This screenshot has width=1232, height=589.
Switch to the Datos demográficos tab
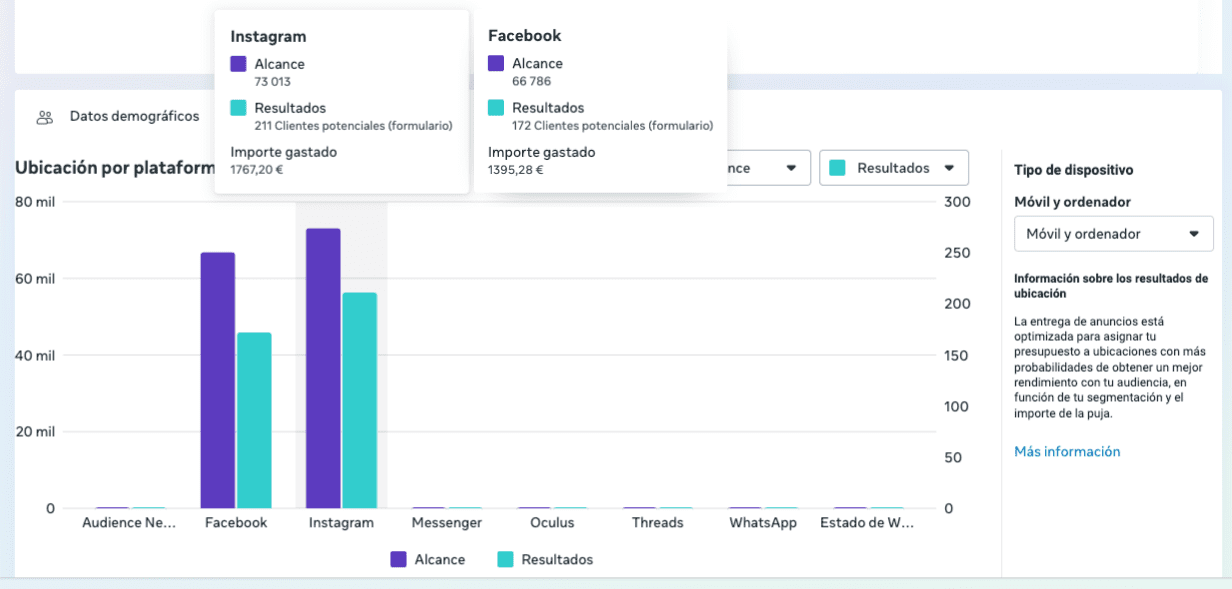pos(134,116)
